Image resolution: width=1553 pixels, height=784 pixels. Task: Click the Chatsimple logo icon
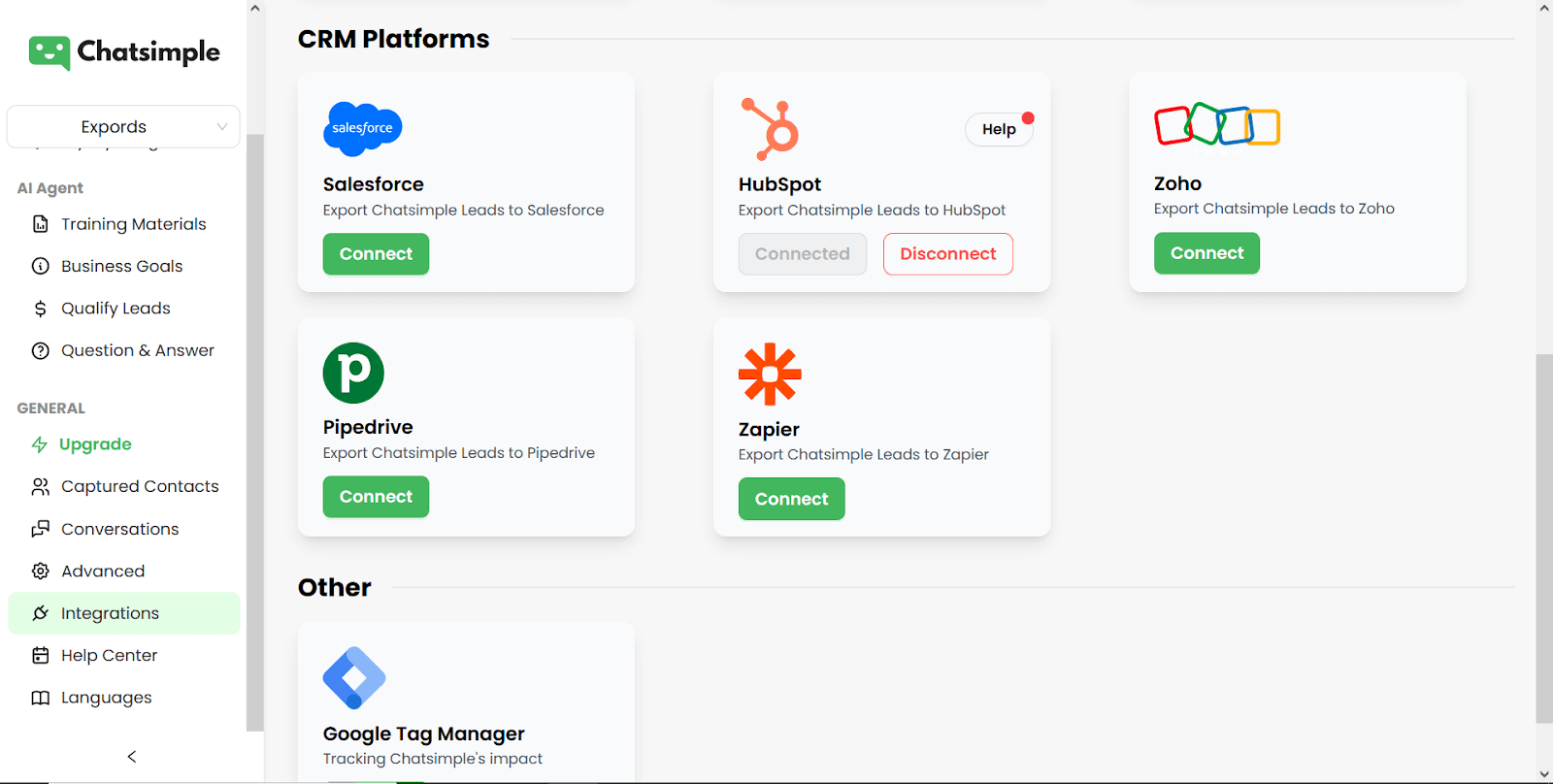coord(50,53)
